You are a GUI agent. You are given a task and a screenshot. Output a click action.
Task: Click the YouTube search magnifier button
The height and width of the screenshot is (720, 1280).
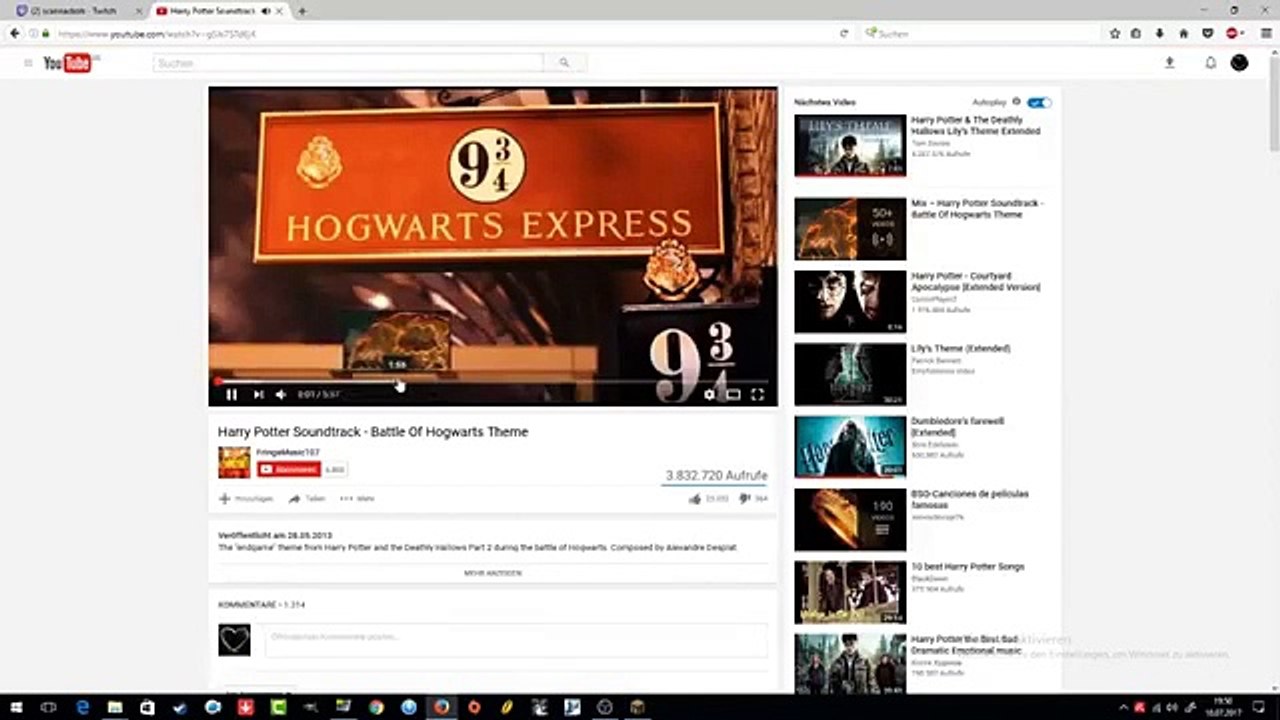tap(564, 63)
